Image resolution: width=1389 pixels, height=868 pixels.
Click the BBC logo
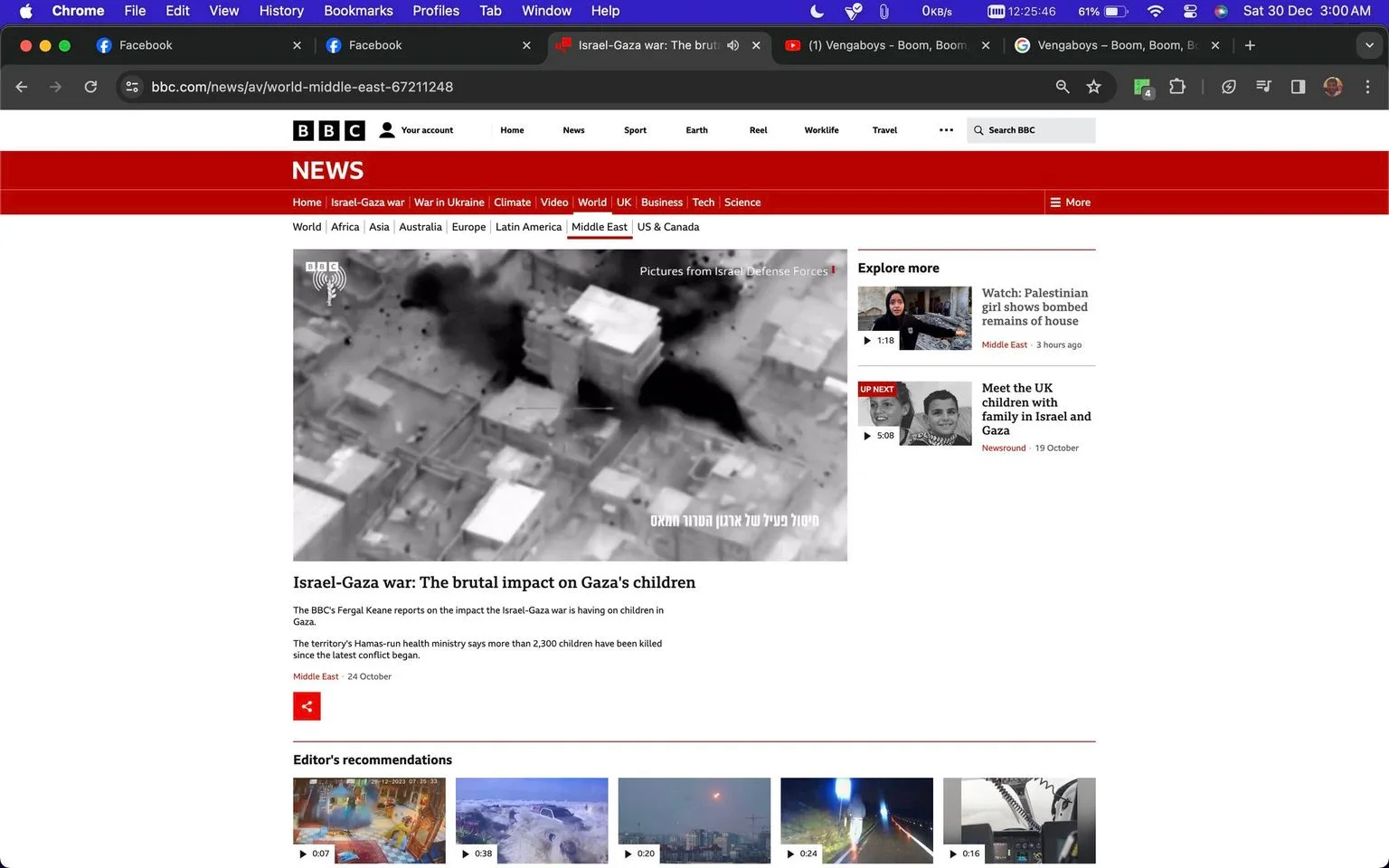(x=328, y=130)
